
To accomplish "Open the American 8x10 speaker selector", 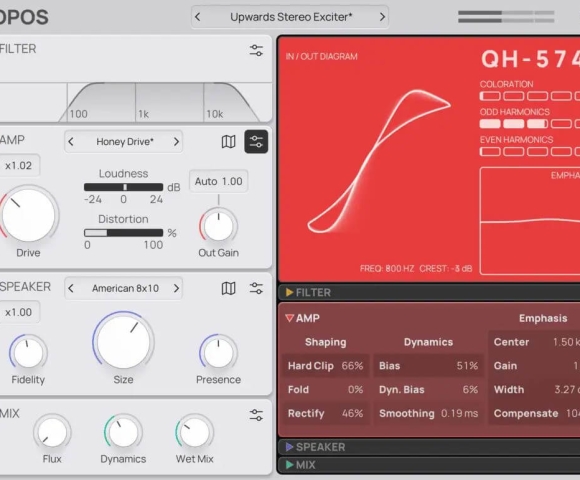I will click(125, 288).
